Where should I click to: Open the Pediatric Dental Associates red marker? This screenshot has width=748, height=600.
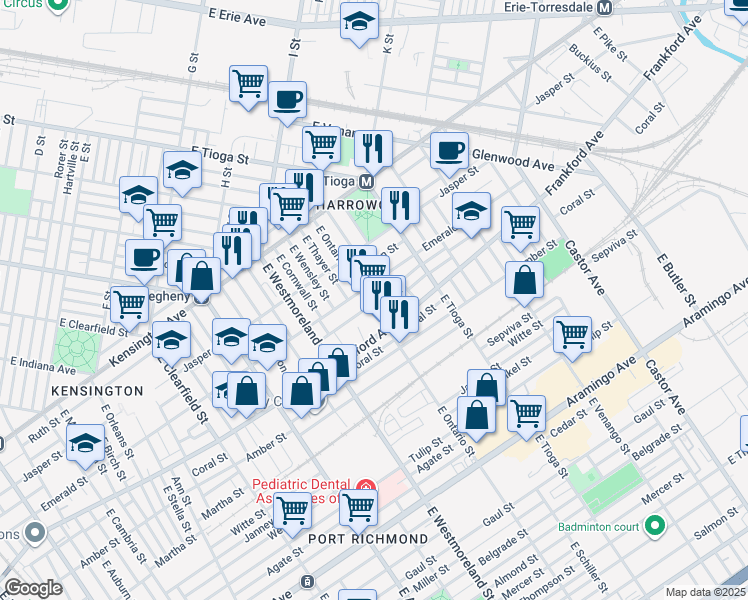click(366, 486)
